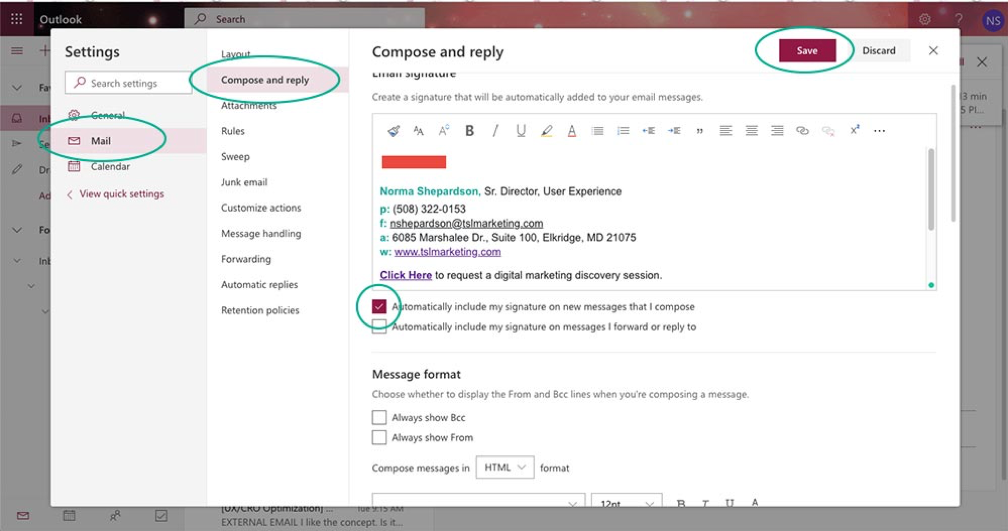Open Customize actions settings

(x=261, y=208)
